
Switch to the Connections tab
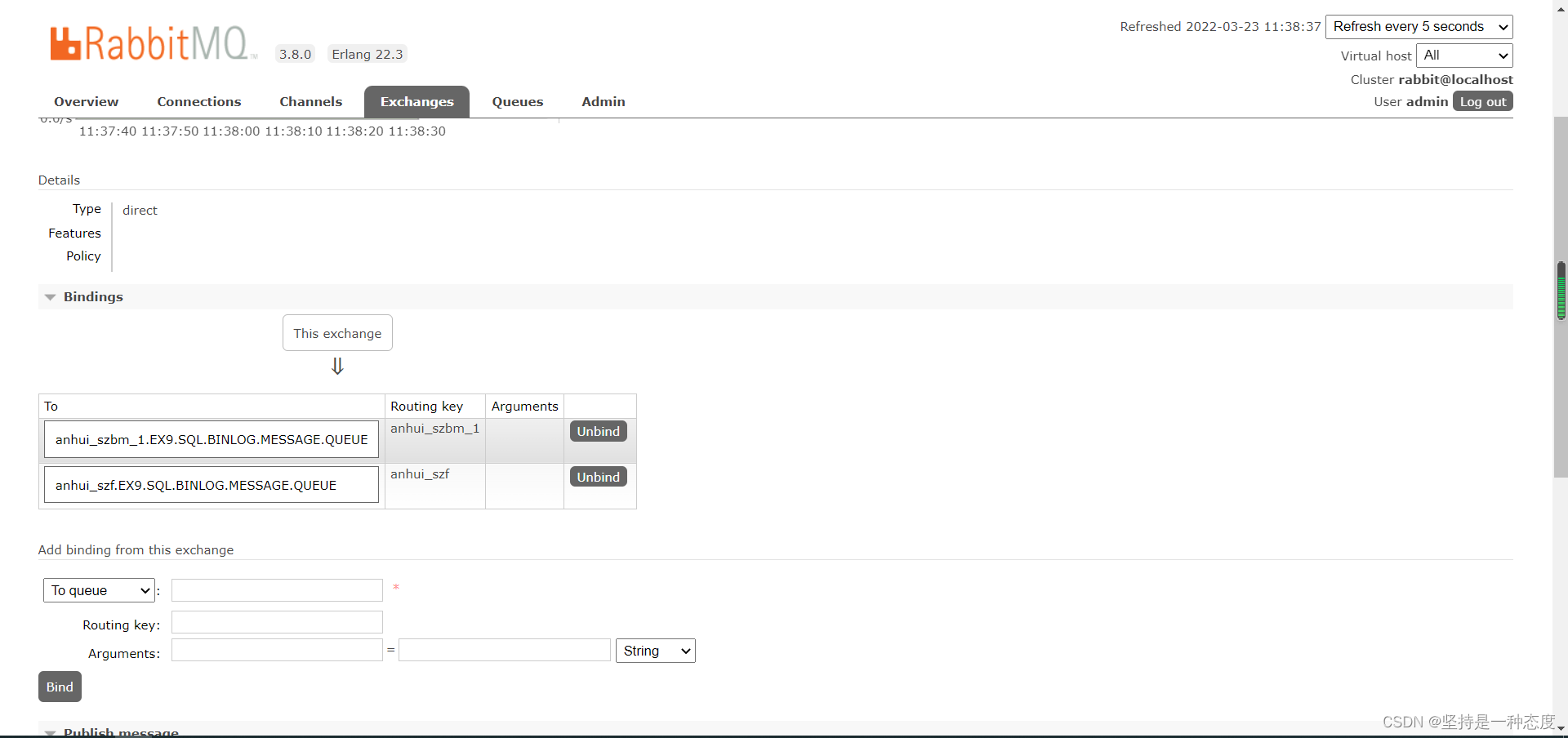[x=198, y=102]
